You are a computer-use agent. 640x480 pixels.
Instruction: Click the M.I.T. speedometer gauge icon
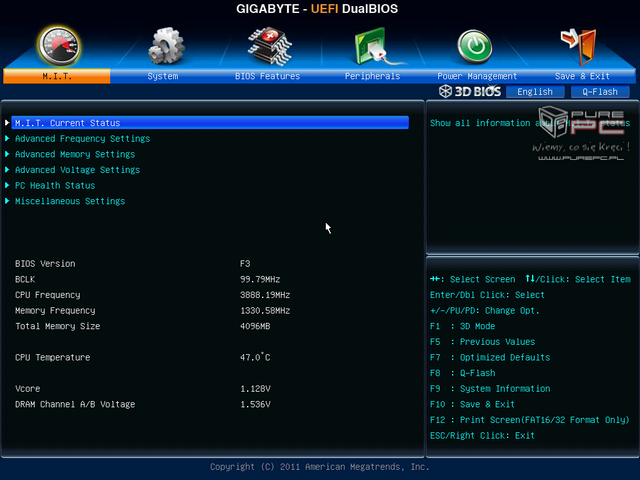click(59, 46)
